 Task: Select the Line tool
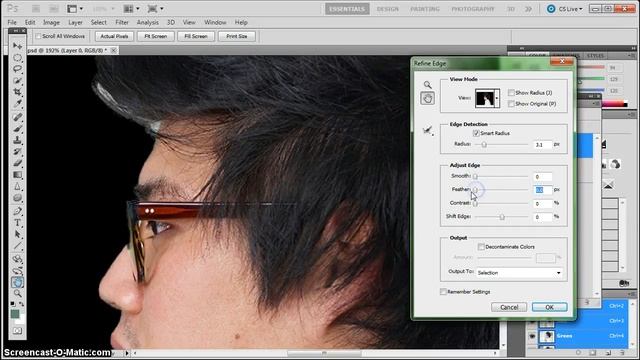[x=17, y=246]
